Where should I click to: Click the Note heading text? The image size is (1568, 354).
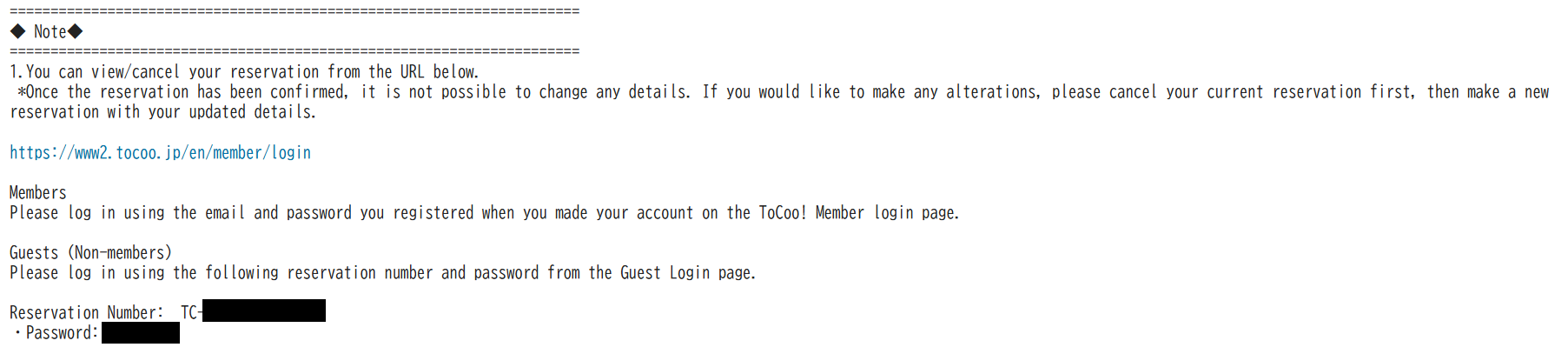(50, 32)
